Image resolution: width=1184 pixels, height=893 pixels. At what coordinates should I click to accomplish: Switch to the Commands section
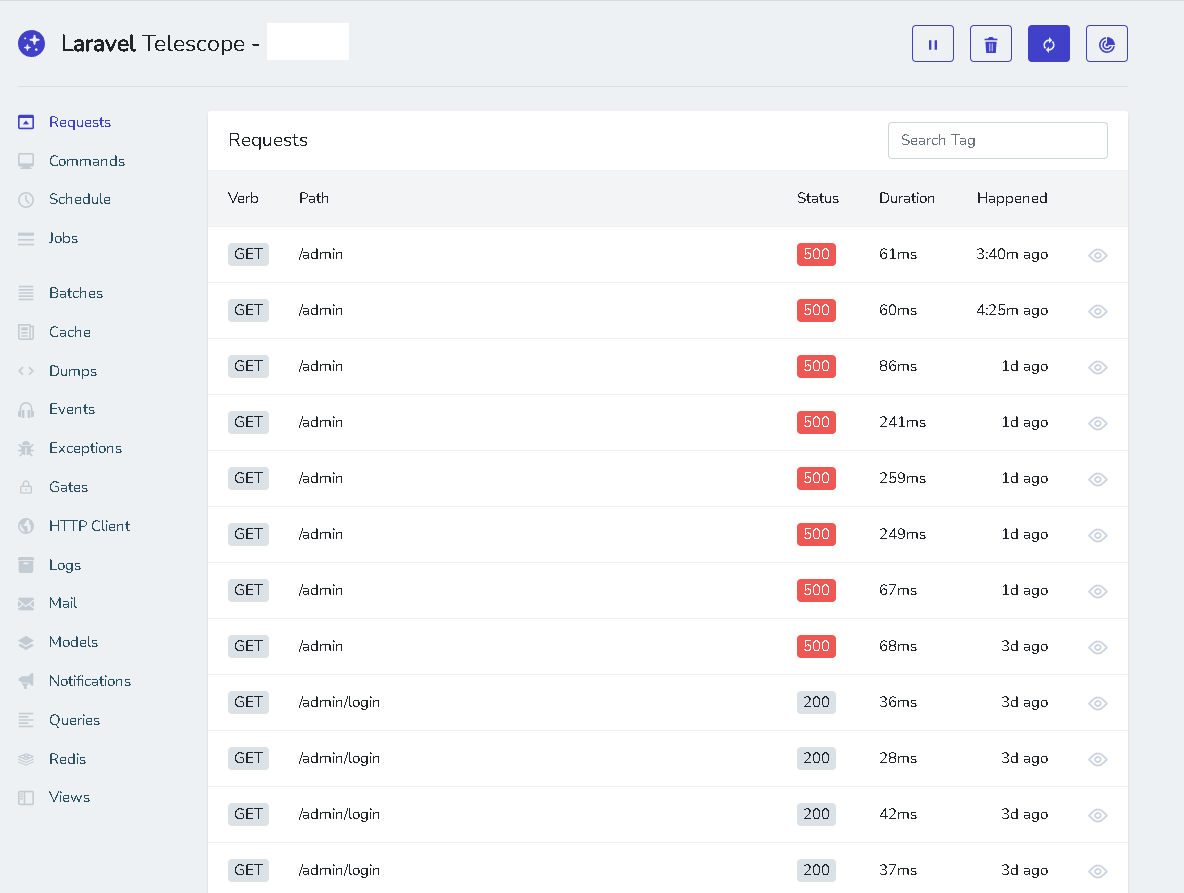(x=87, y=160)
